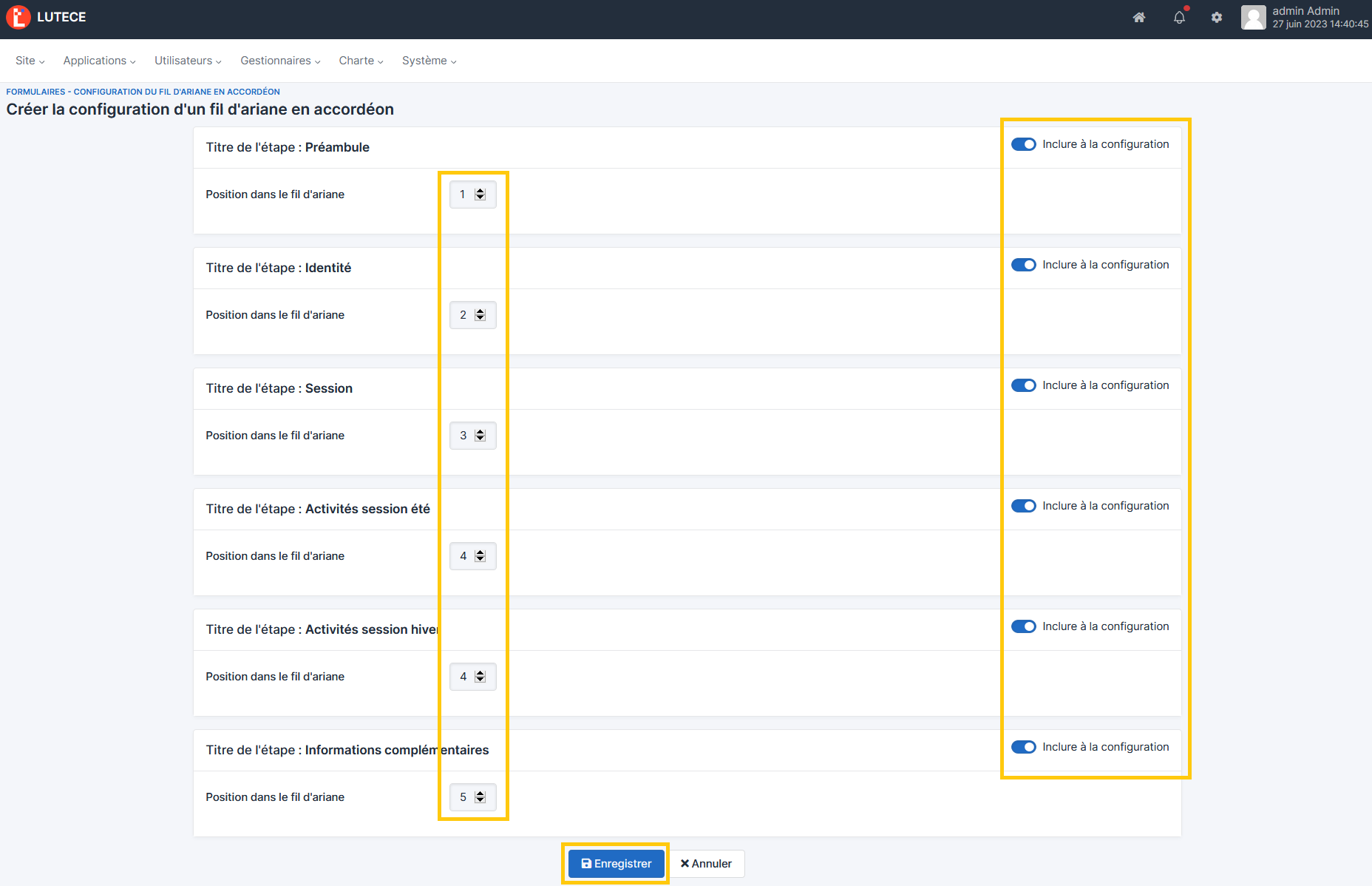Save with the Enregistrer button
This screenshot has height=886, width=1372.
click(x=616, y=864)
